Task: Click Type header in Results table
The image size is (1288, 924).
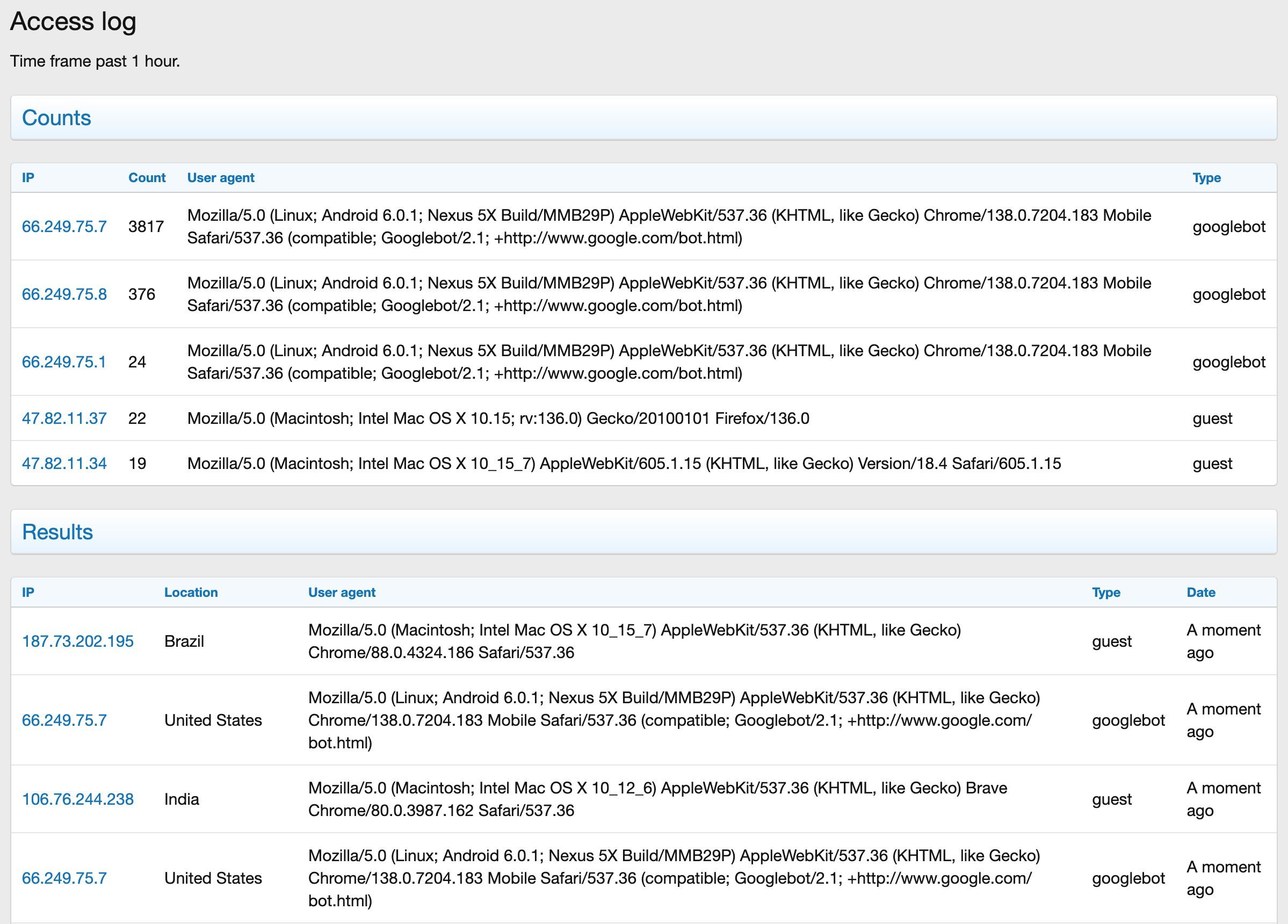Action: pos(1106,593)
